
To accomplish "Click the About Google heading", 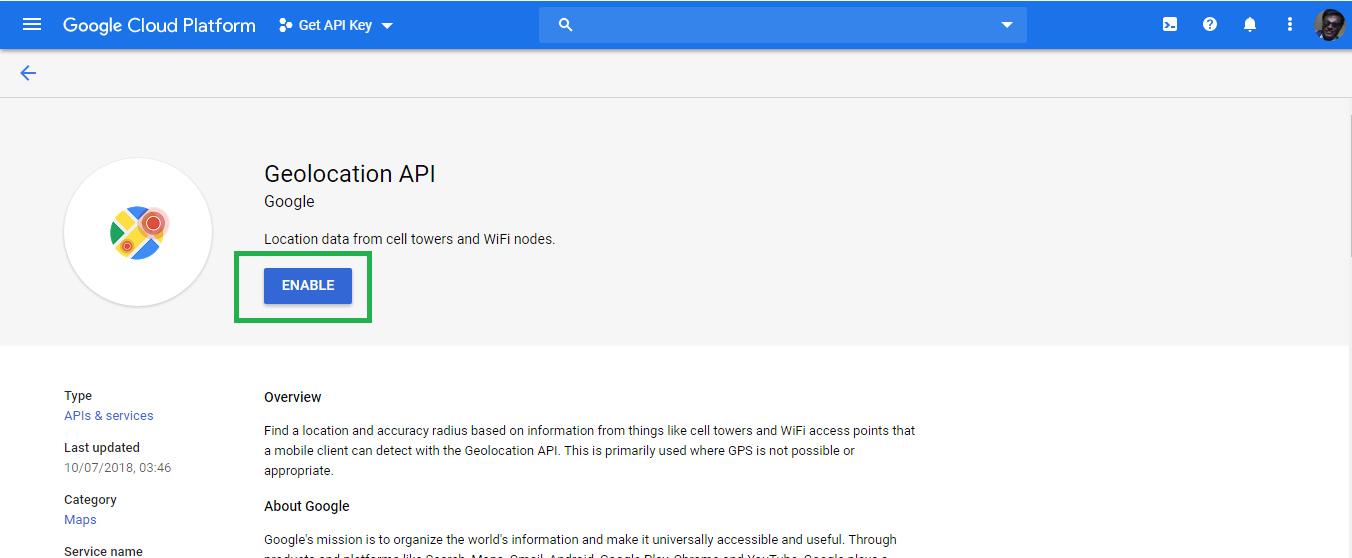I will [x=307, y=506].
